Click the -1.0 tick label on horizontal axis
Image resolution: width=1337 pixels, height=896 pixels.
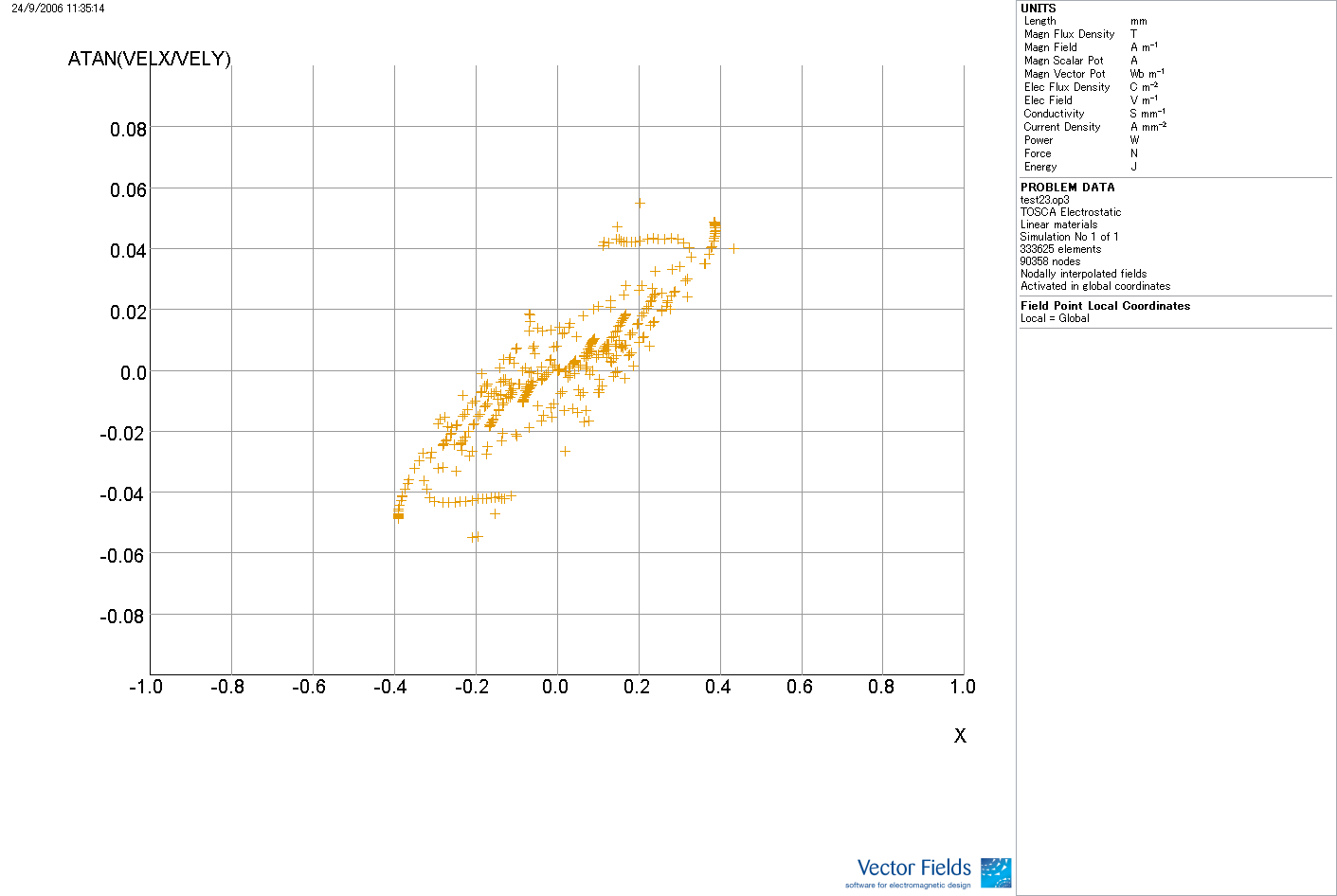click(x=145, y=687)
